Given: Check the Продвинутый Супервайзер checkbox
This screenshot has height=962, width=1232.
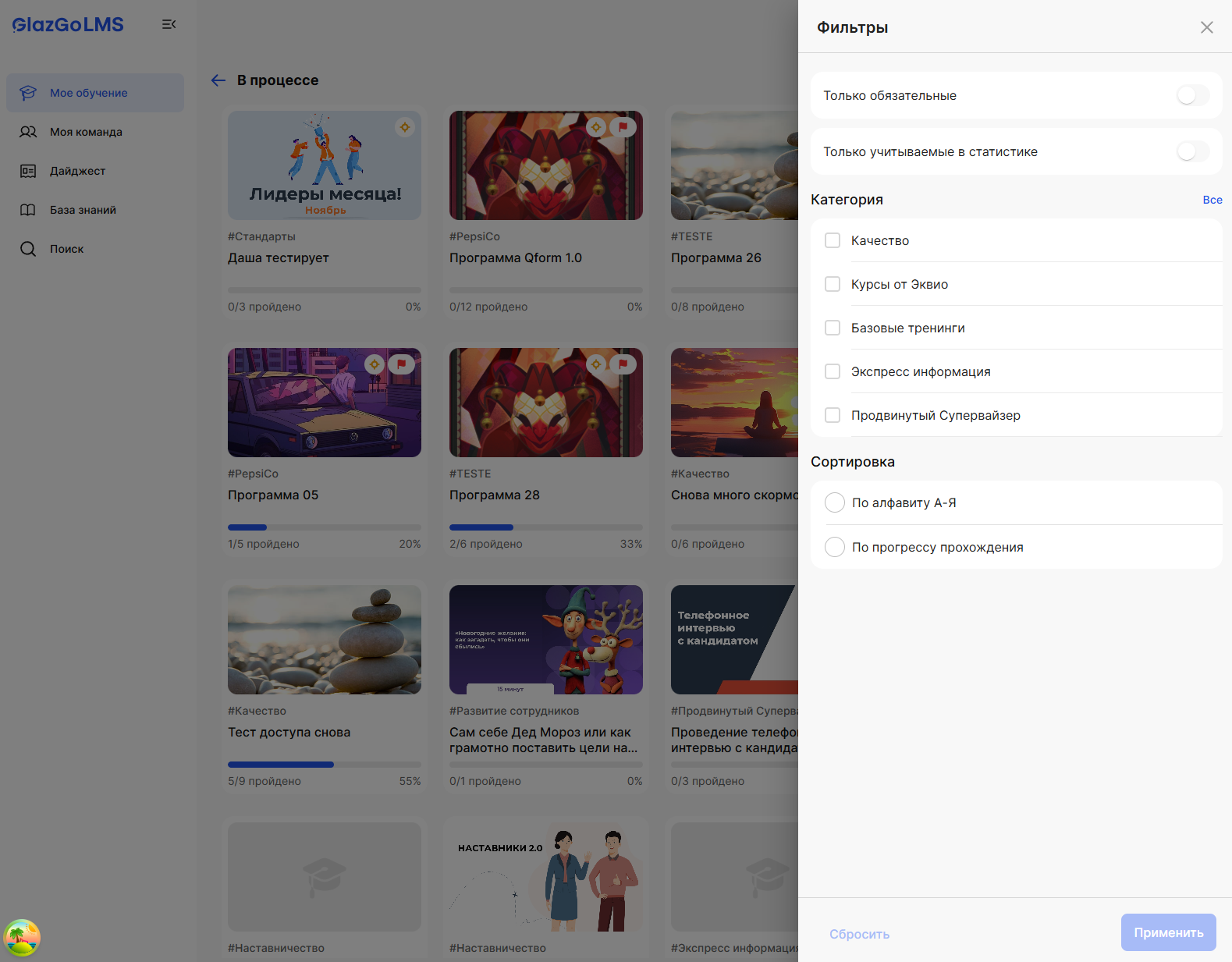Looking at the screenshot, I should coord(833,415).
